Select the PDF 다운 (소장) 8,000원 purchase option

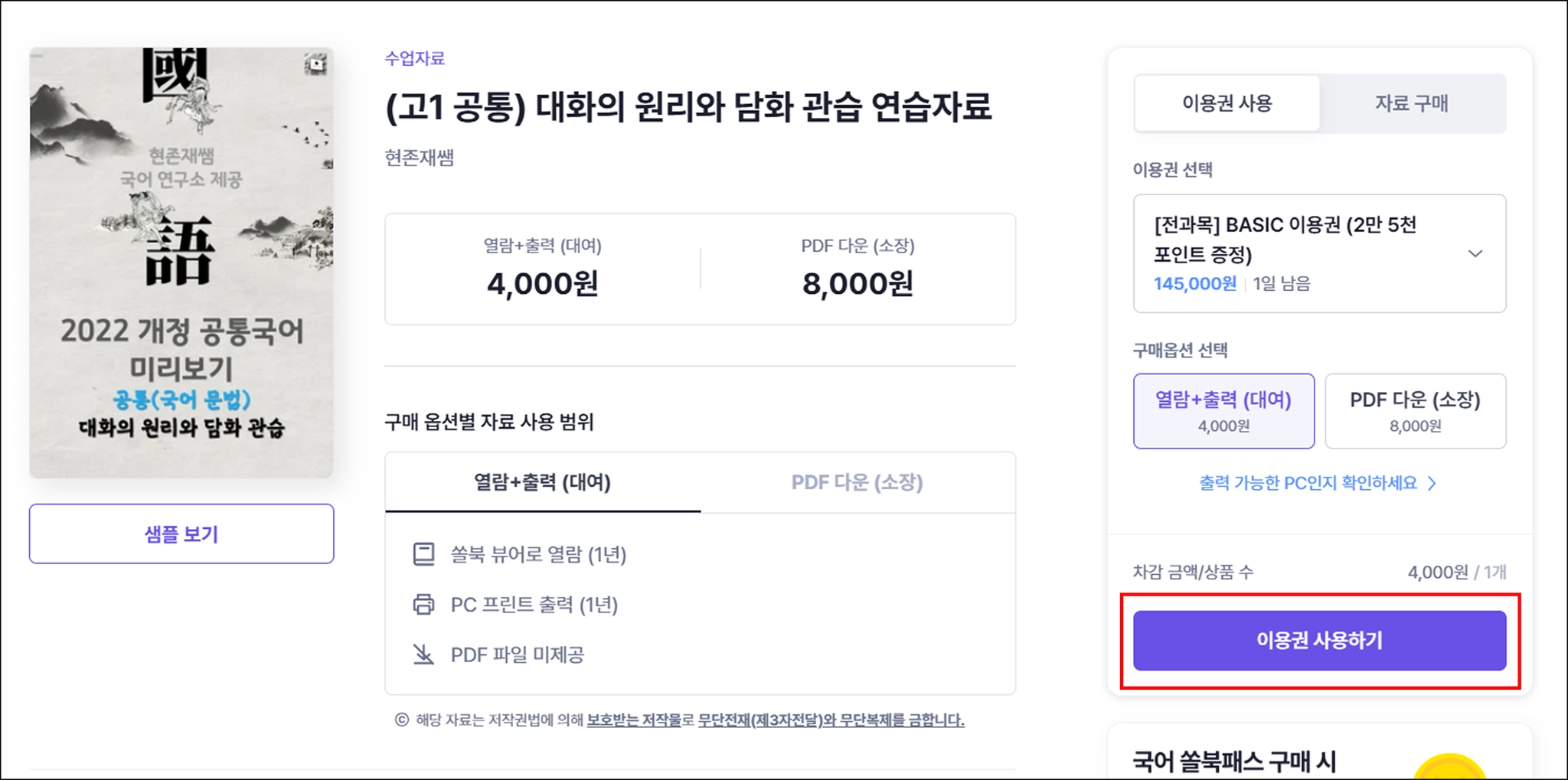tap(1415, 411)
